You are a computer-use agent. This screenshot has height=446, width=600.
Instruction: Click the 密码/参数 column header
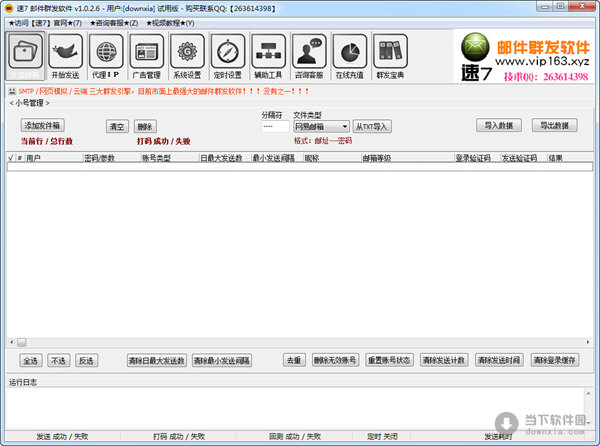112,158
